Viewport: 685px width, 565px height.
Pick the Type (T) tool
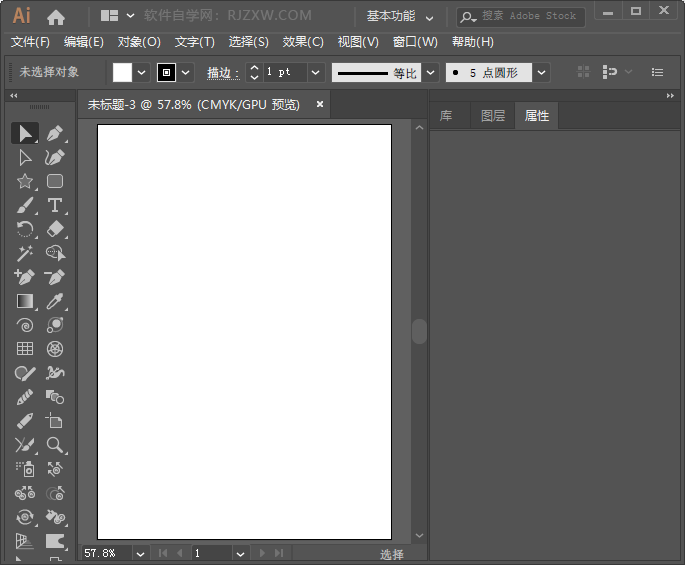point(55,205)
